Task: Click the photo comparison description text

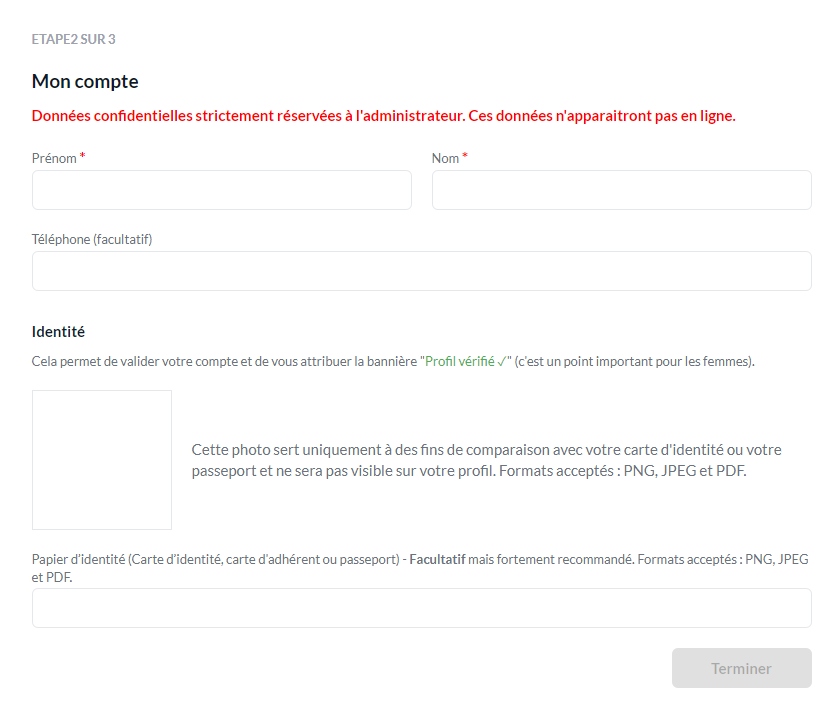Action: click(x=486, y=460)
